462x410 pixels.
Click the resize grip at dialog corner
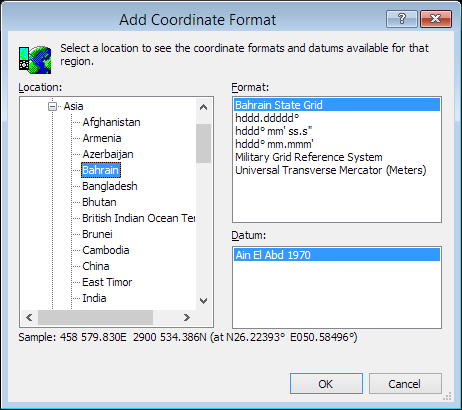click(447, 396)
